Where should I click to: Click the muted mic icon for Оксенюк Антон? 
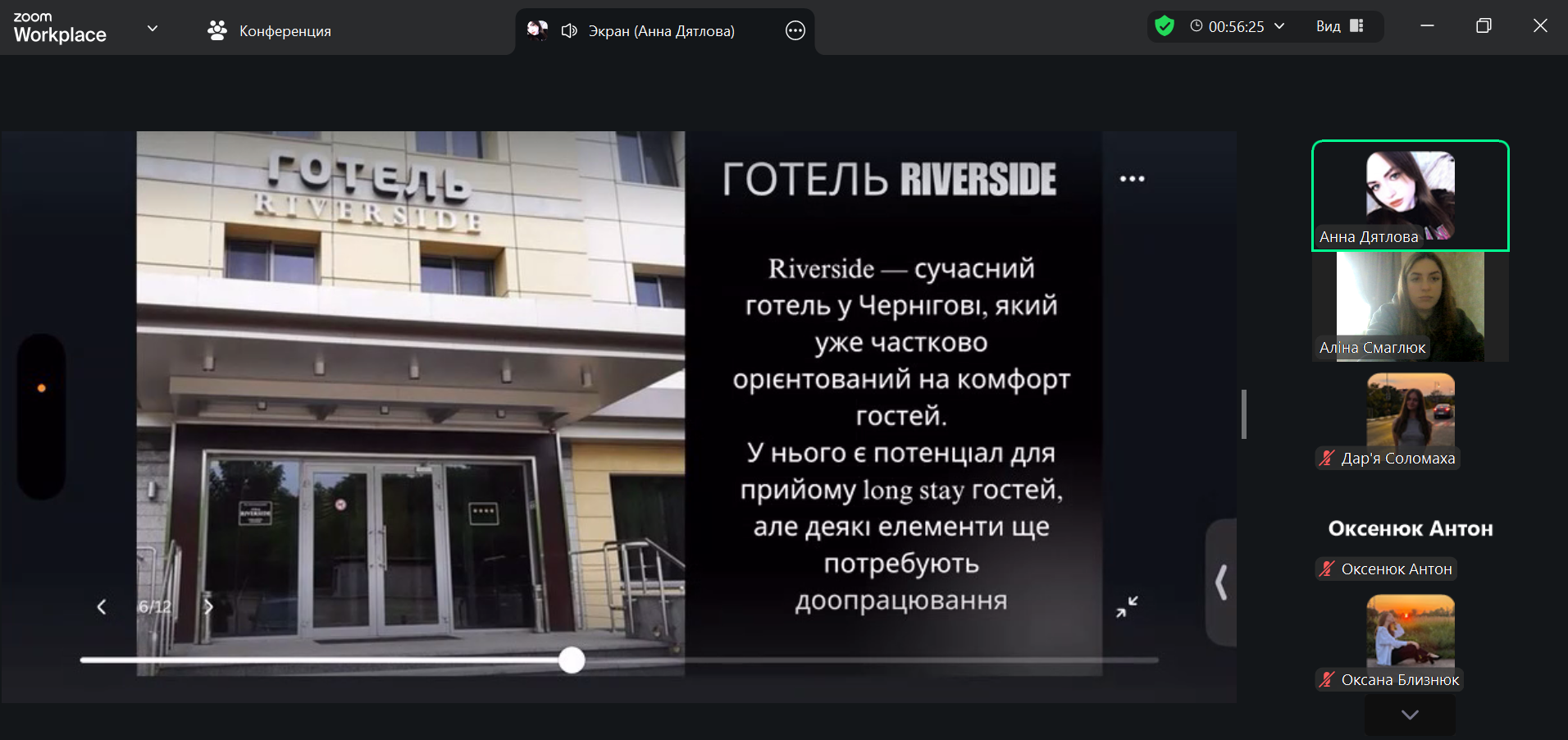coord(1327,569)
